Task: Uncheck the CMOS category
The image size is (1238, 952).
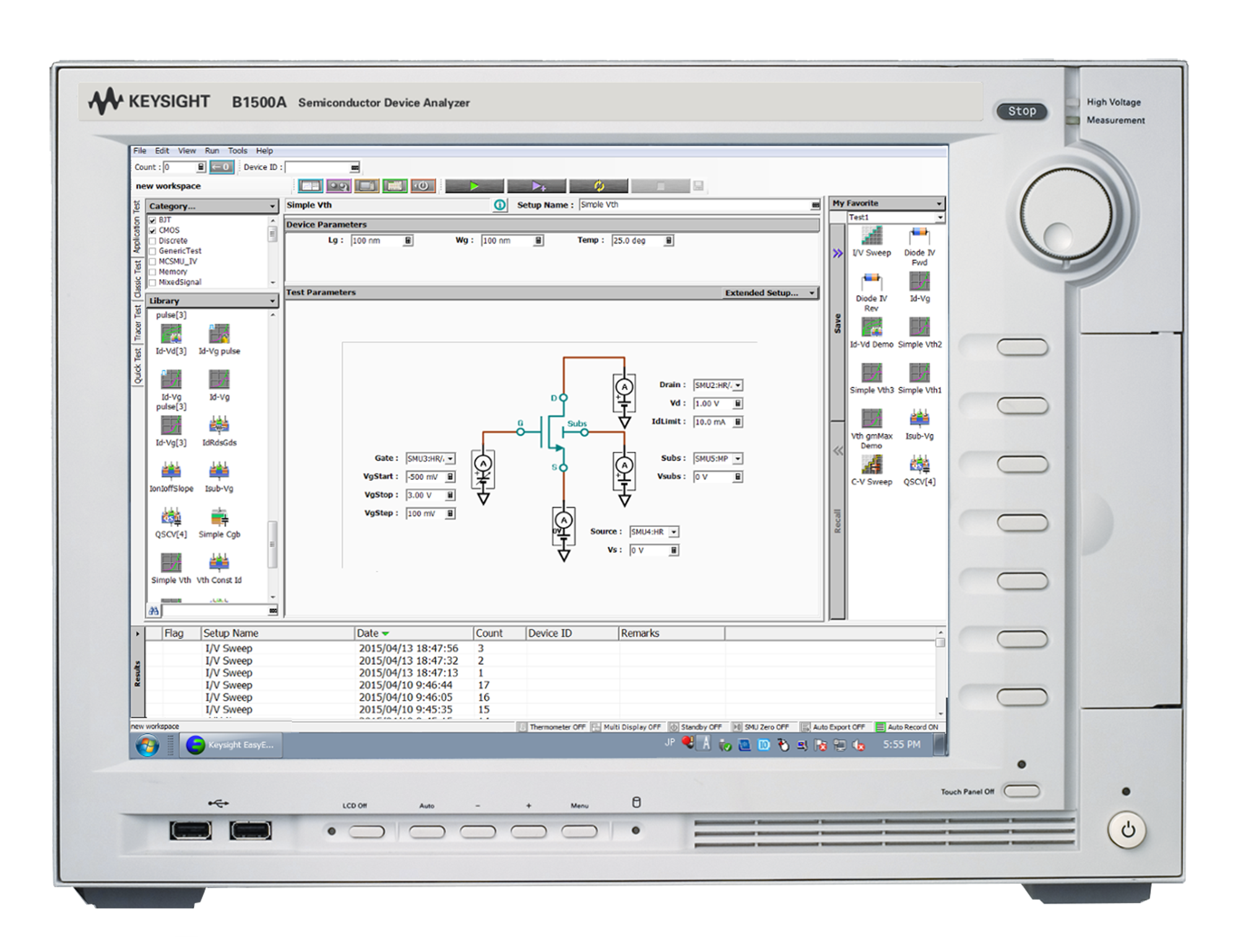Action: pyautogui.click(x=152, y=230)
